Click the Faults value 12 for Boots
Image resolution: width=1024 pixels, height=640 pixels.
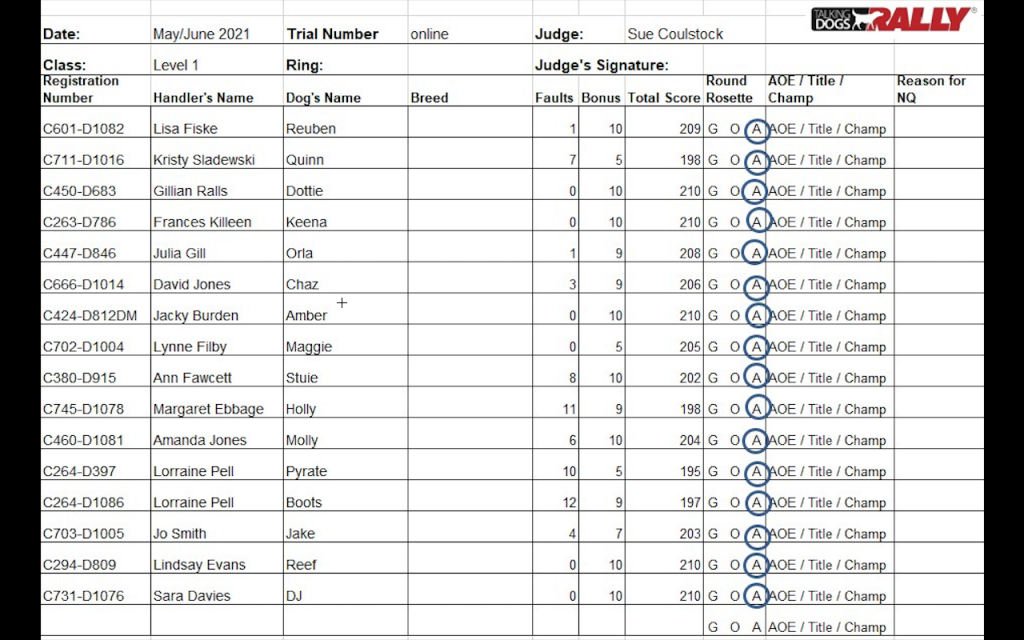[569, 503]
